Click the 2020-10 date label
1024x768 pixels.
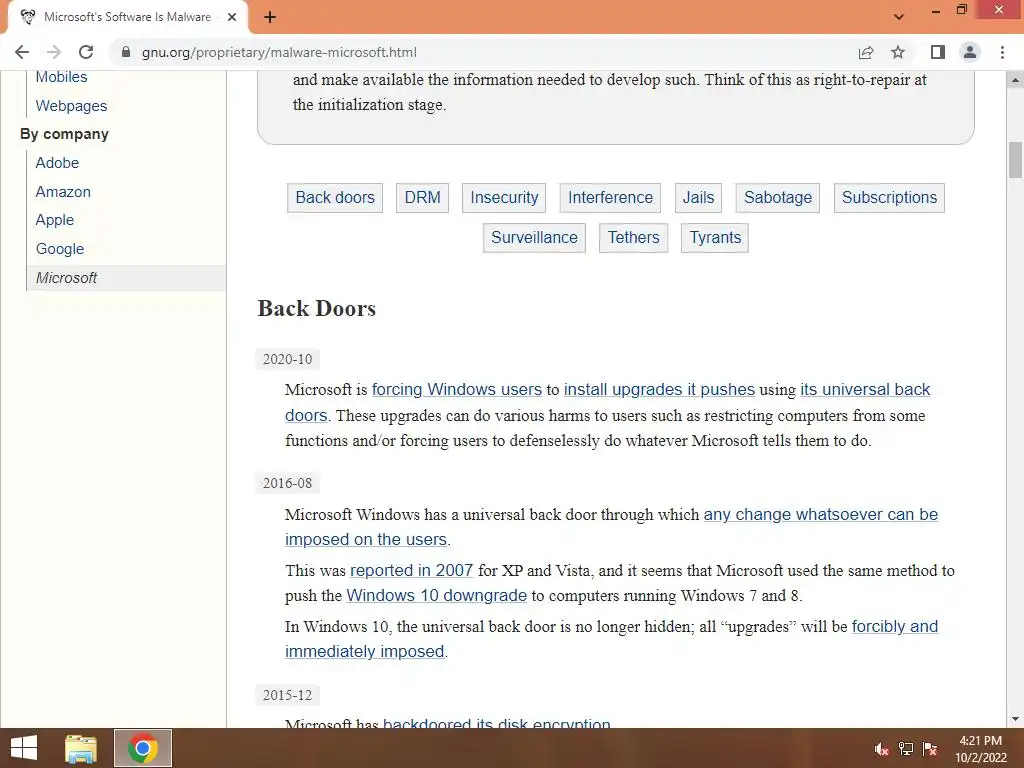coord(287,359)
